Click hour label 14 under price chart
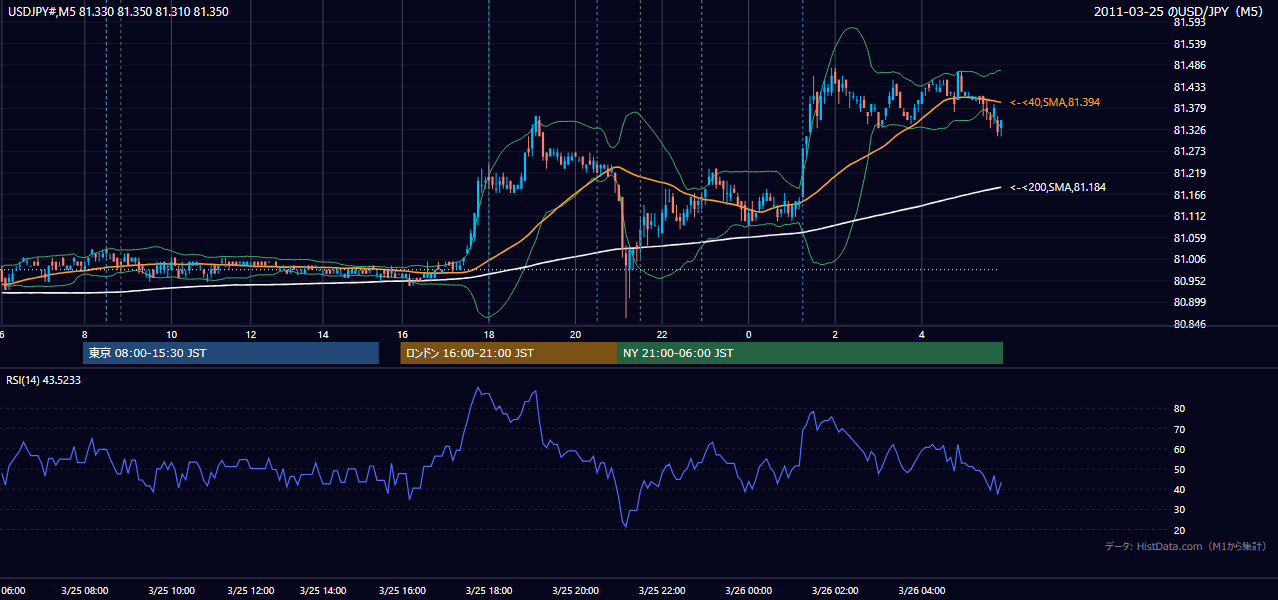This screenshot has height=600, width=1278. pos(324,334)
